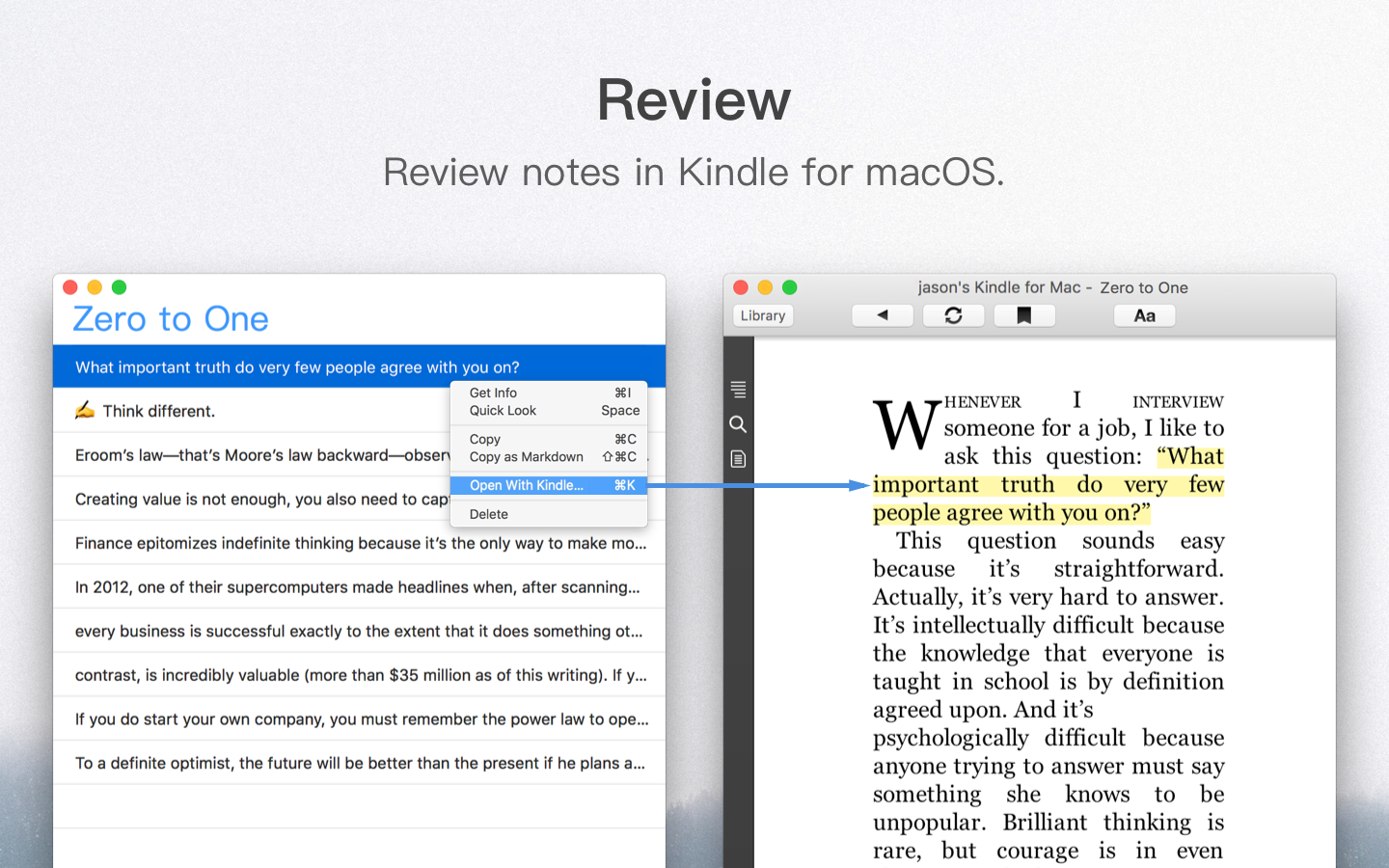This screenshot has height=868, width=1389.
Task: Choose Open With Kindle menu item
Action: click(527, 485)
